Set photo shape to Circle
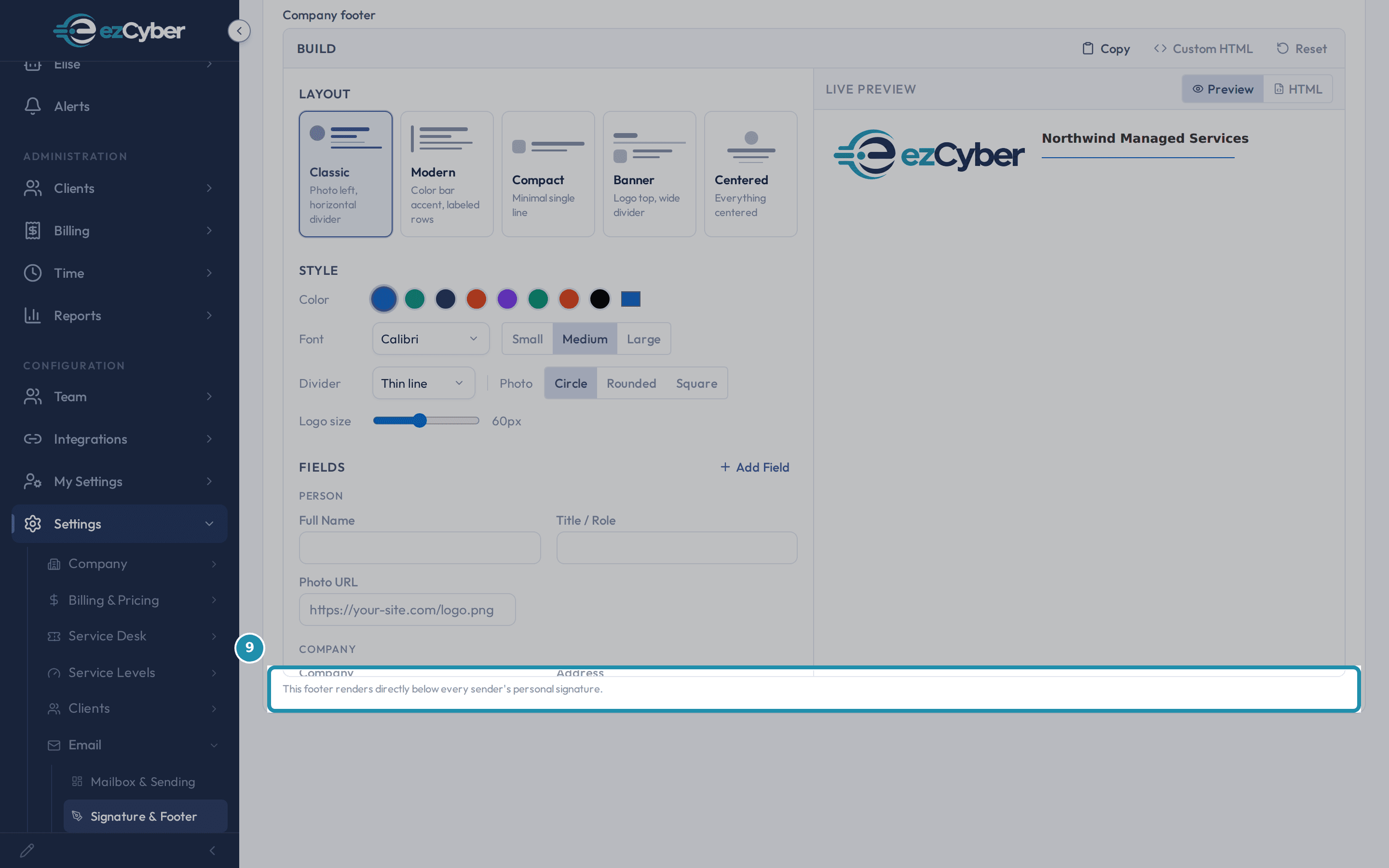The width and height of the screenshot is (1389, 868). pyautogui.click(x=571, y=383)
